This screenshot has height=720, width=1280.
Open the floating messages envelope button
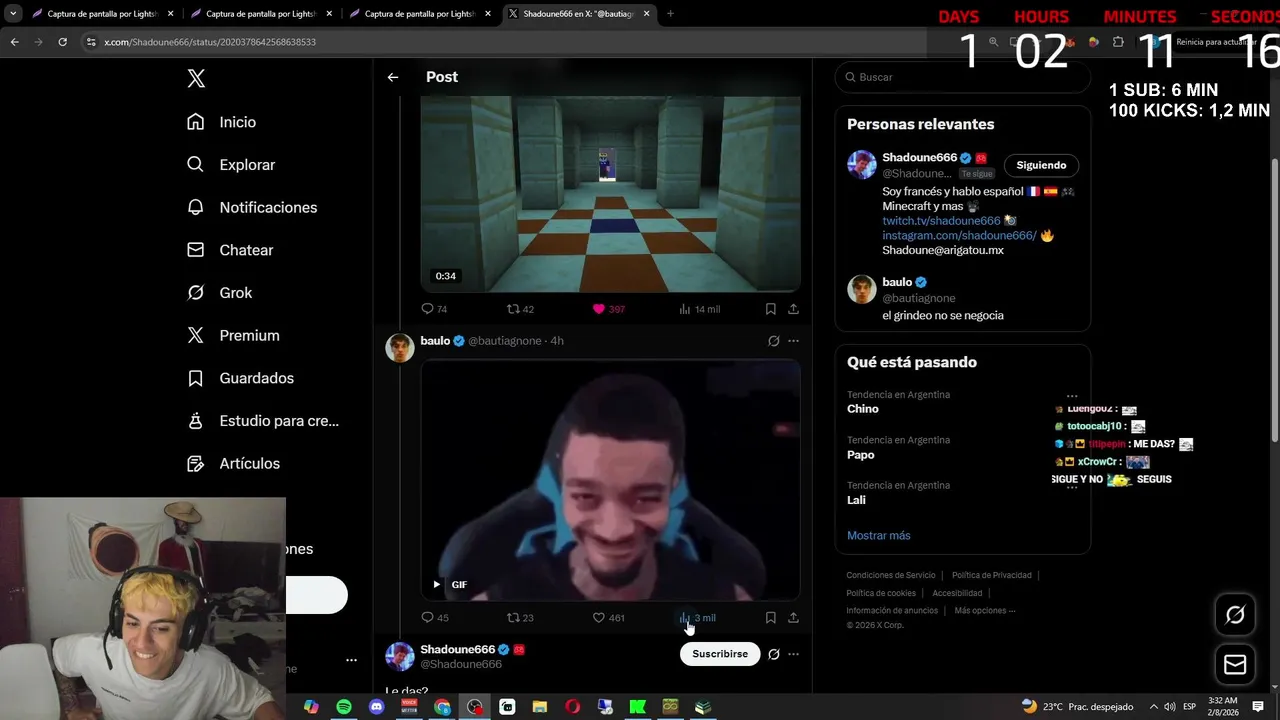[x=1235, y=664]
